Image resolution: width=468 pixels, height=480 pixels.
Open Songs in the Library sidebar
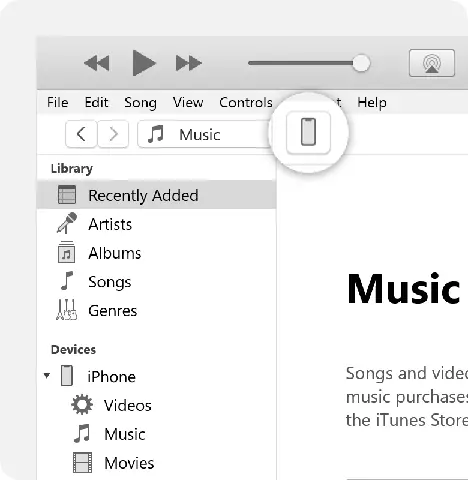(110, 282)
